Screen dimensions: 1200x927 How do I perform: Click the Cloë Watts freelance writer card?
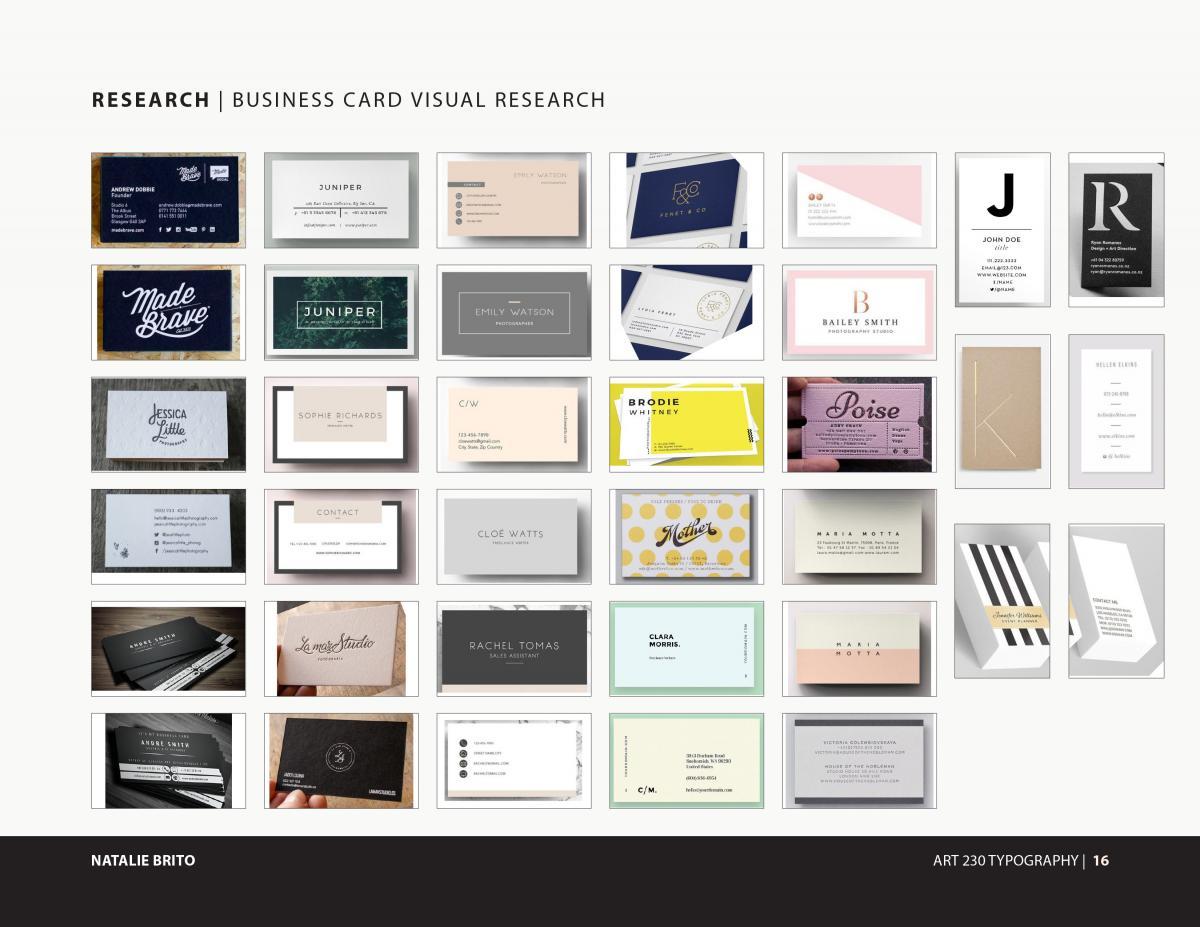(x=512, y=537)
